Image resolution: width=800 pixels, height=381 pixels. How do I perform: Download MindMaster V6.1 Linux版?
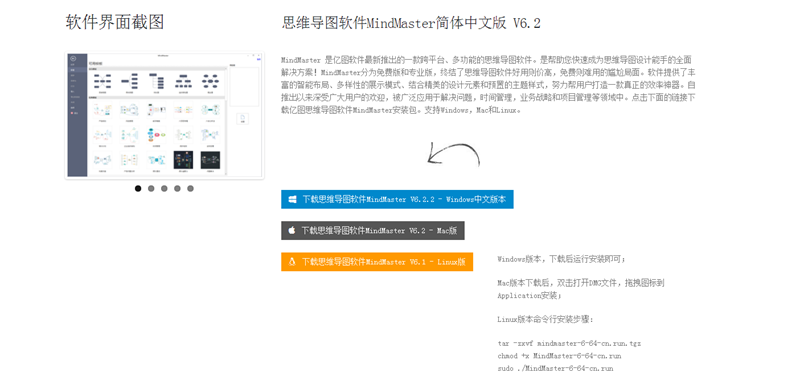coord(377,262)
